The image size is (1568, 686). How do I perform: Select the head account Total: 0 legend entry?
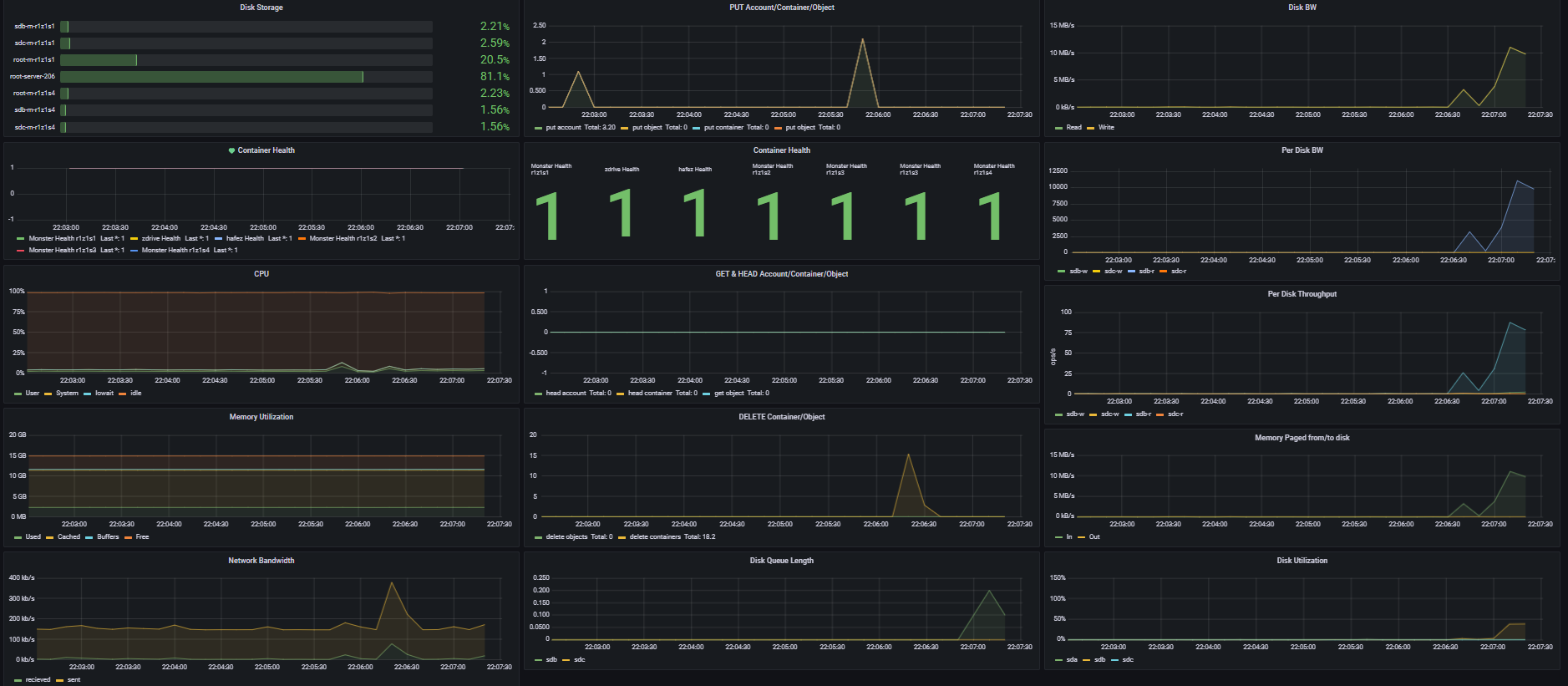pos(578,394)
